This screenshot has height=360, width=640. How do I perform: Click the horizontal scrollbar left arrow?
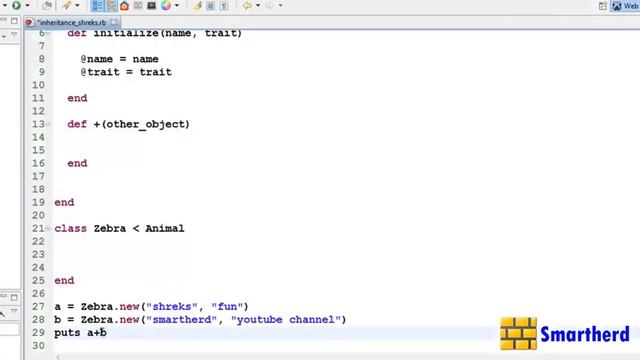tap(58, 357)
